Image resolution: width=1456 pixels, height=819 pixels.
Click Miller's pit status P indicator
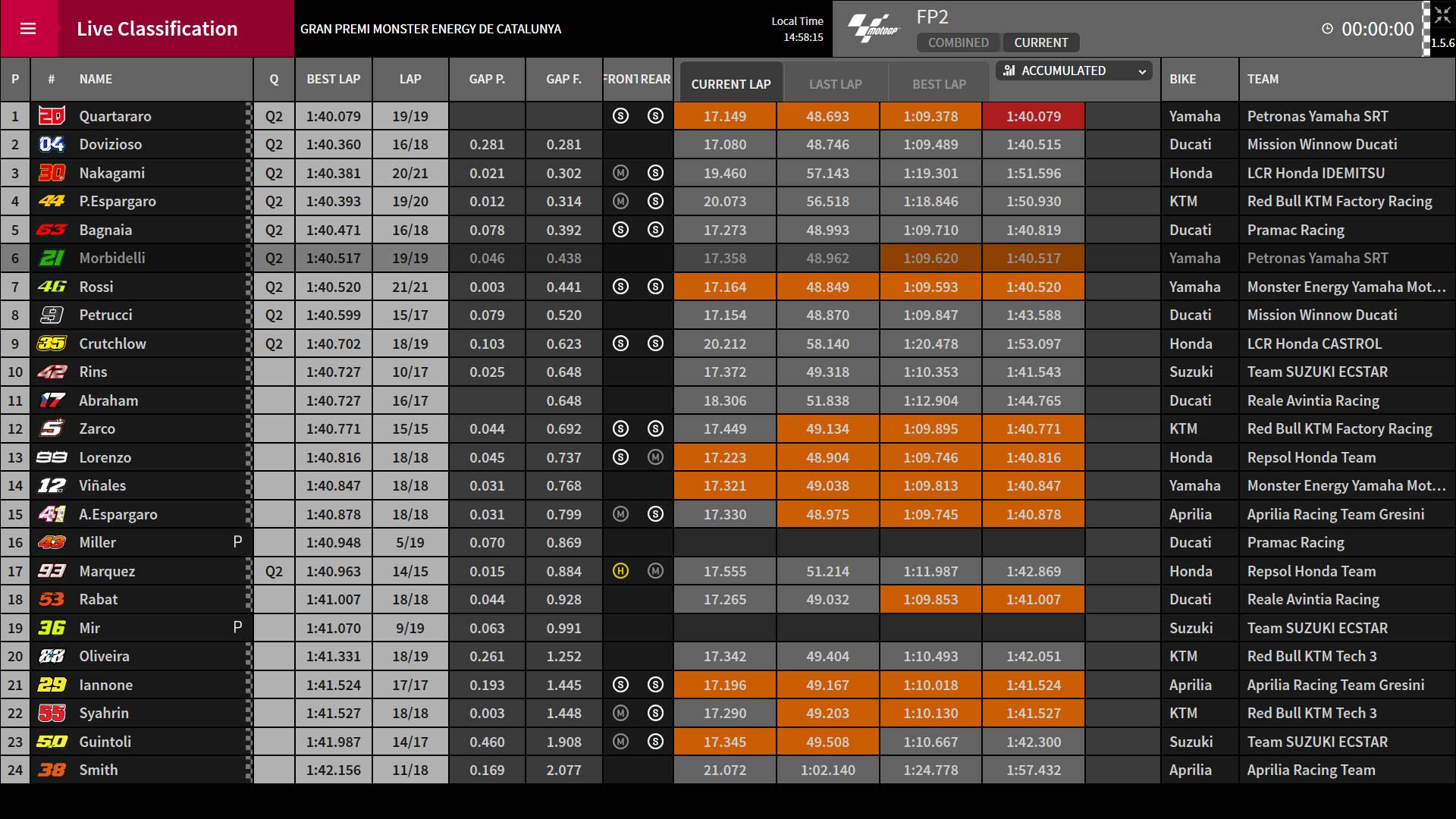237,541
